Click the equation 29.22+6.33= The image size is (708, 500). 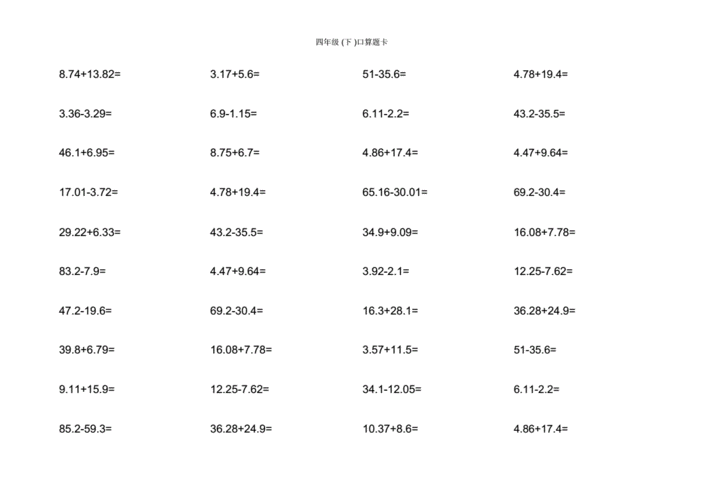pyautogui.click(x=90, y=232)
